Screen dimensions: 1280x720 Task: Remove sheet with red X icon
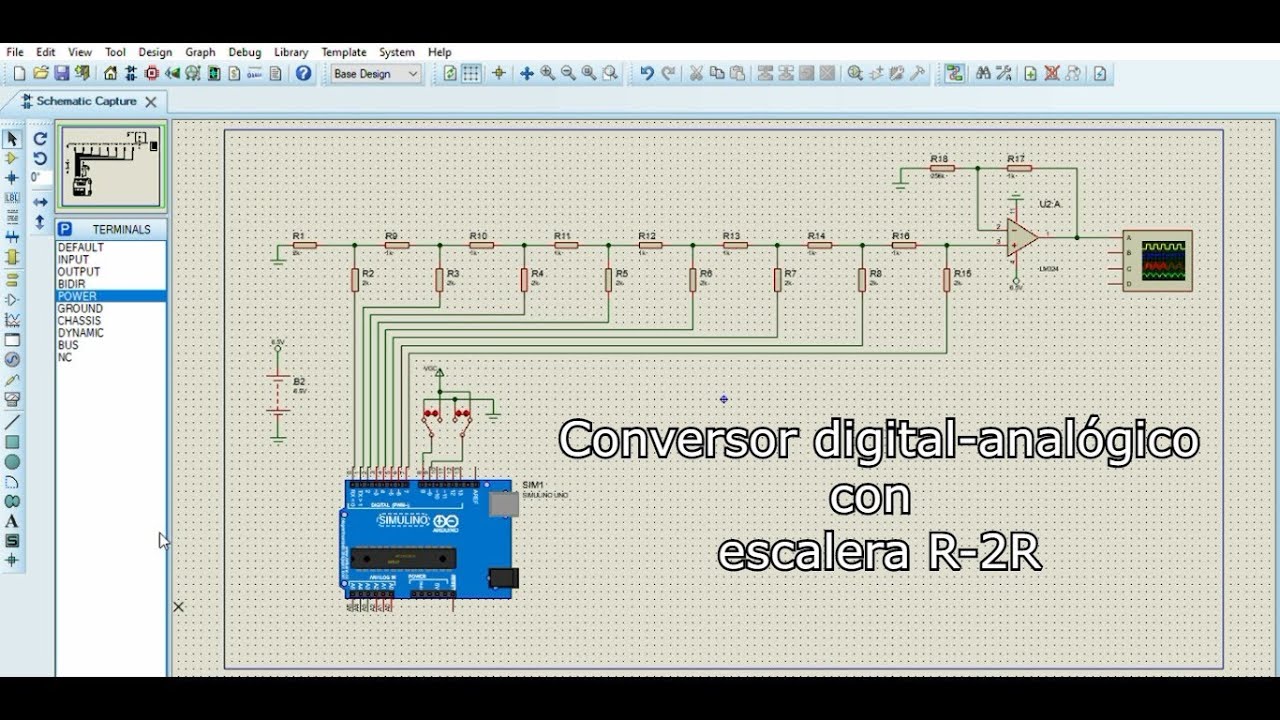[1052, 73]
